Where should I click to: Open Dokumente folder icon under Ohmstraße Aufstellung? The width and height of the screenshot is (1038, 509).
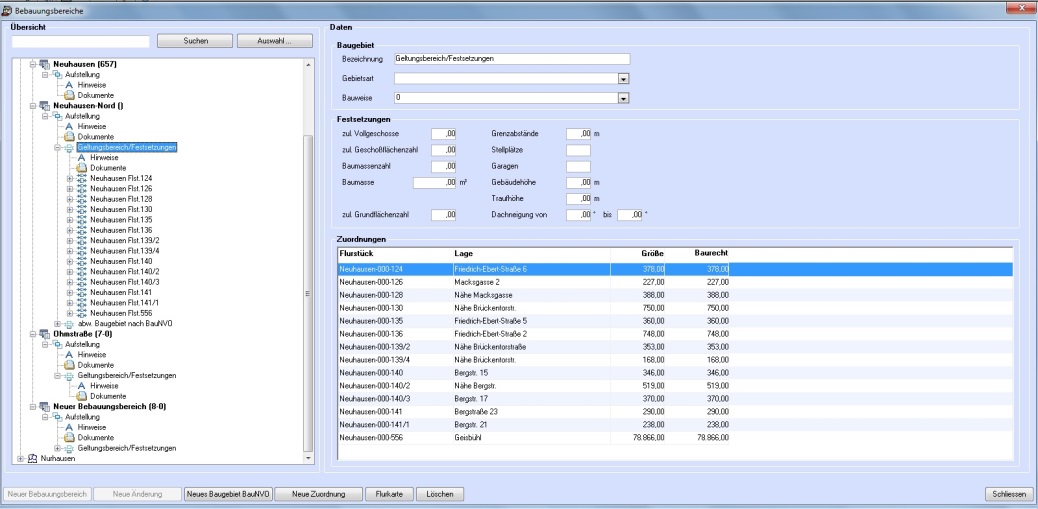[x=70, y=365]
